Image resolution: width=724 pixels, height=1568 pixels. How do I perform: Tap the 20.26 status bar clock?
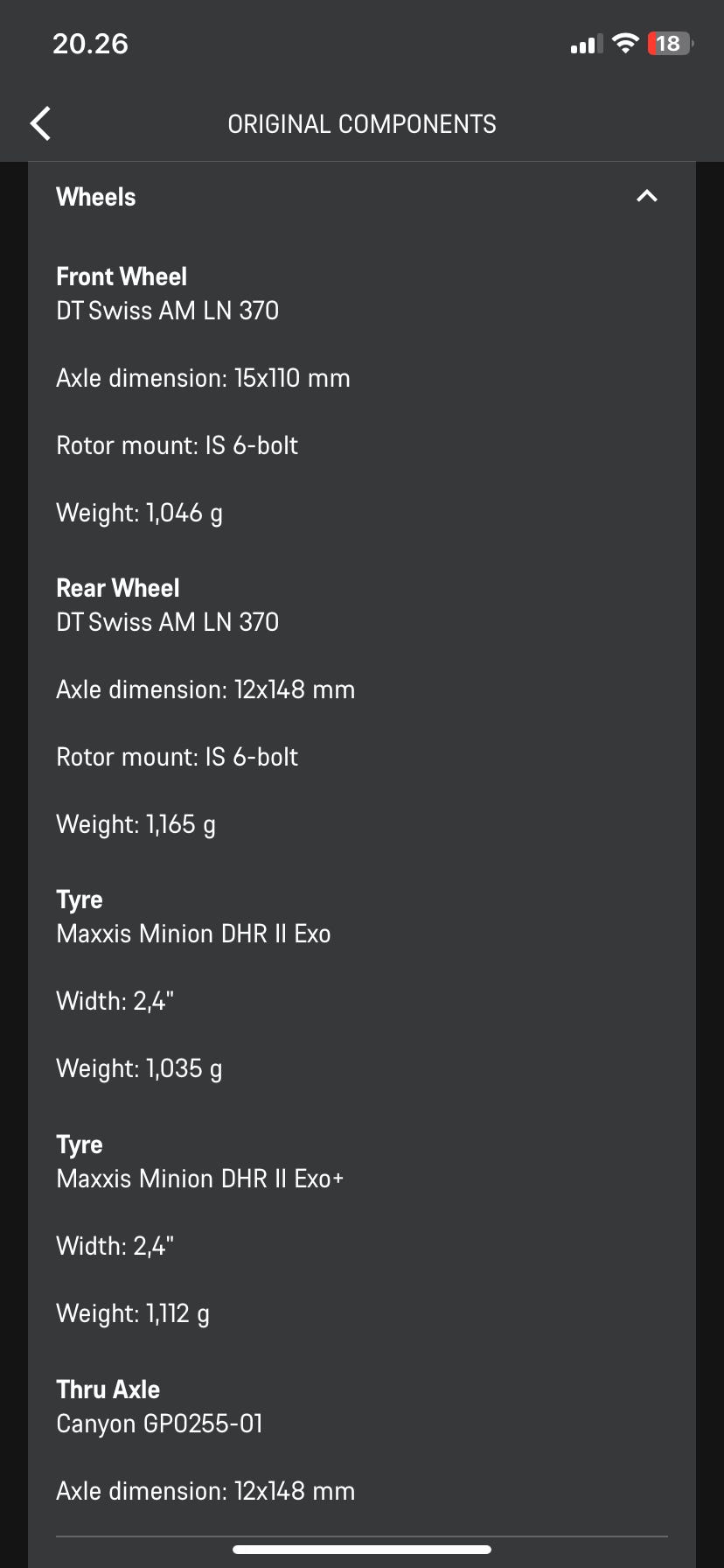click(90, 44)
